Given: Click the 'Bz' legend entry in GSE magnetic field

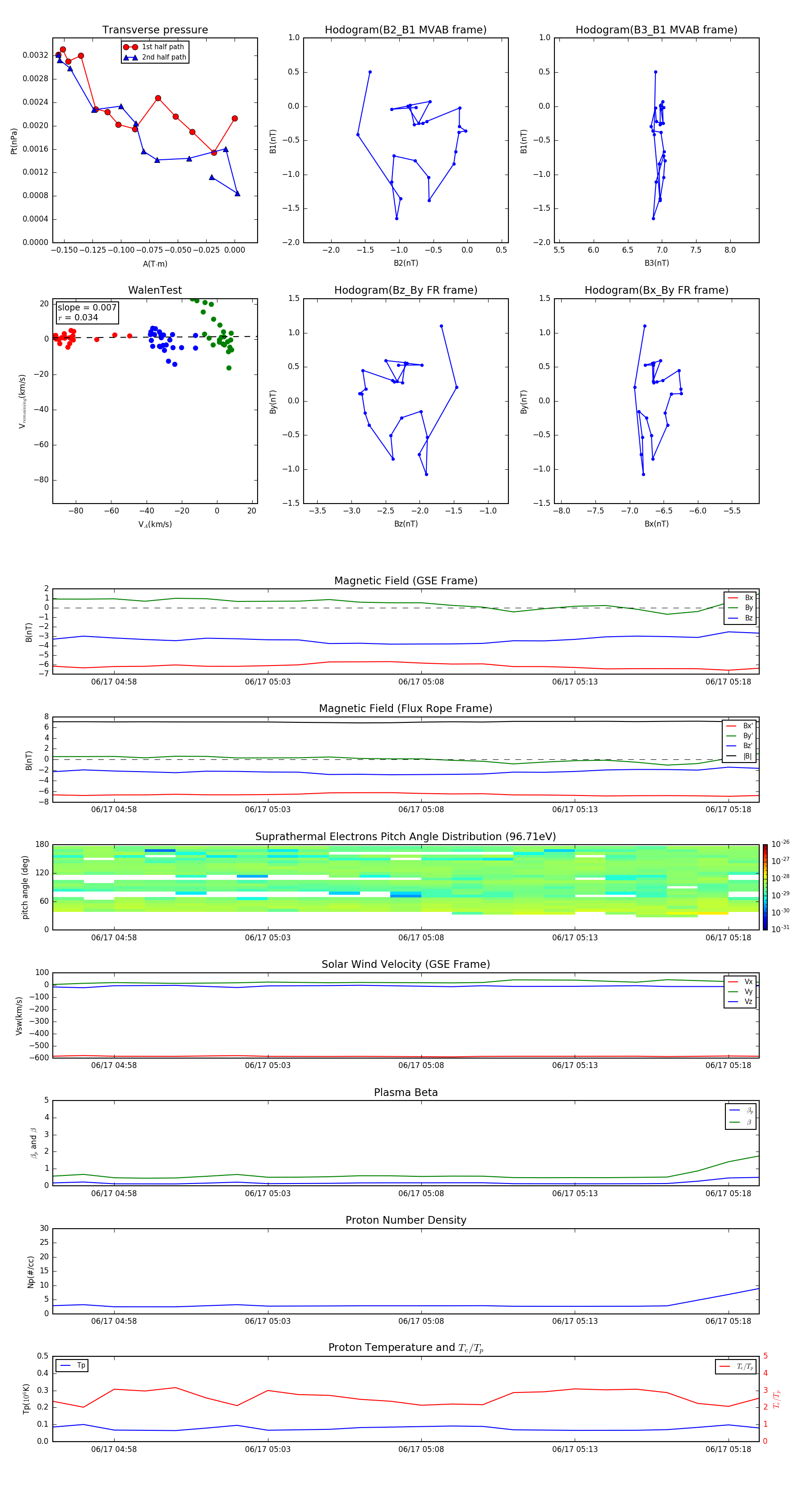Looking at the screenshot, I should pyautogui.click(x=740, y=619).
